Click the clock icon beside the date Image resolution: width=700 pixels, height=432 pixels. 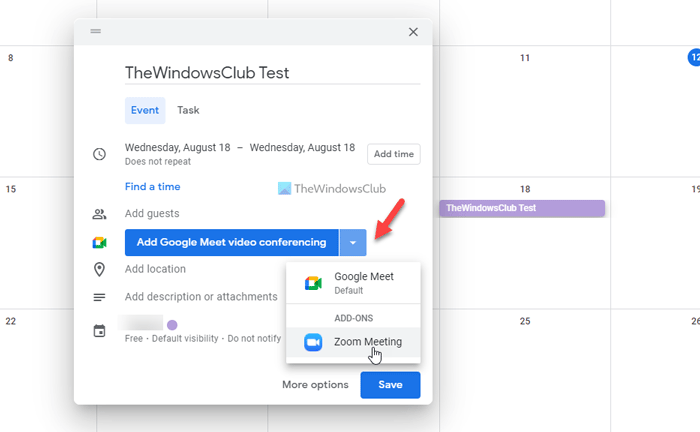(x=99, y=154)
